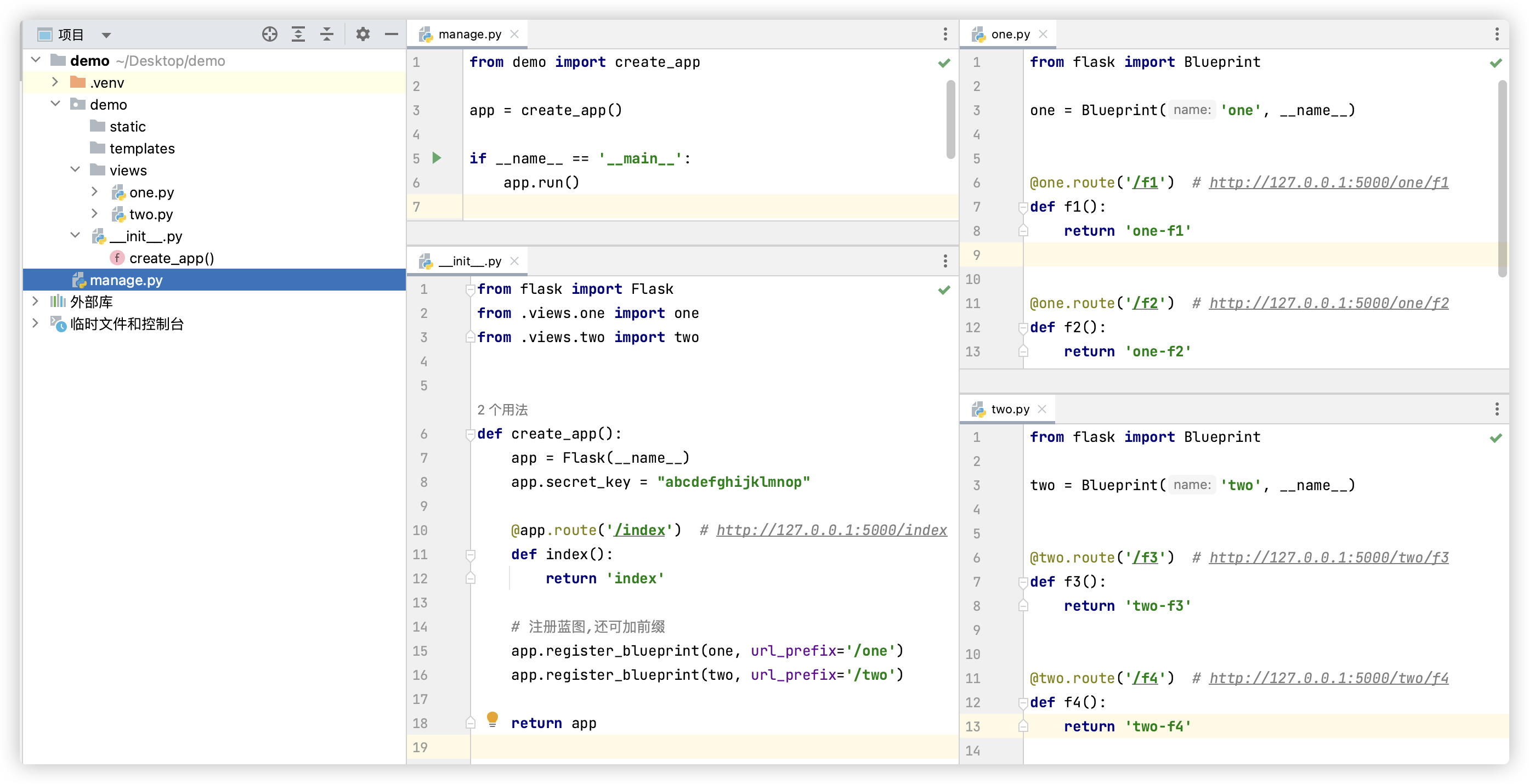Open project panel settings gear
Image resolution: width=1529 pixels, height=784 pixels.
(x=363, y=35)
